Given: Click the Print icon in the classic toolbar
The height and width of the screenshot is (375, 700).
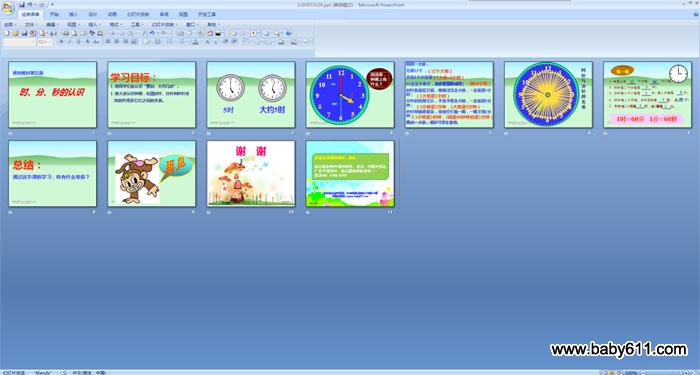Looking at the screenshot, I should [x=42, y=33].
